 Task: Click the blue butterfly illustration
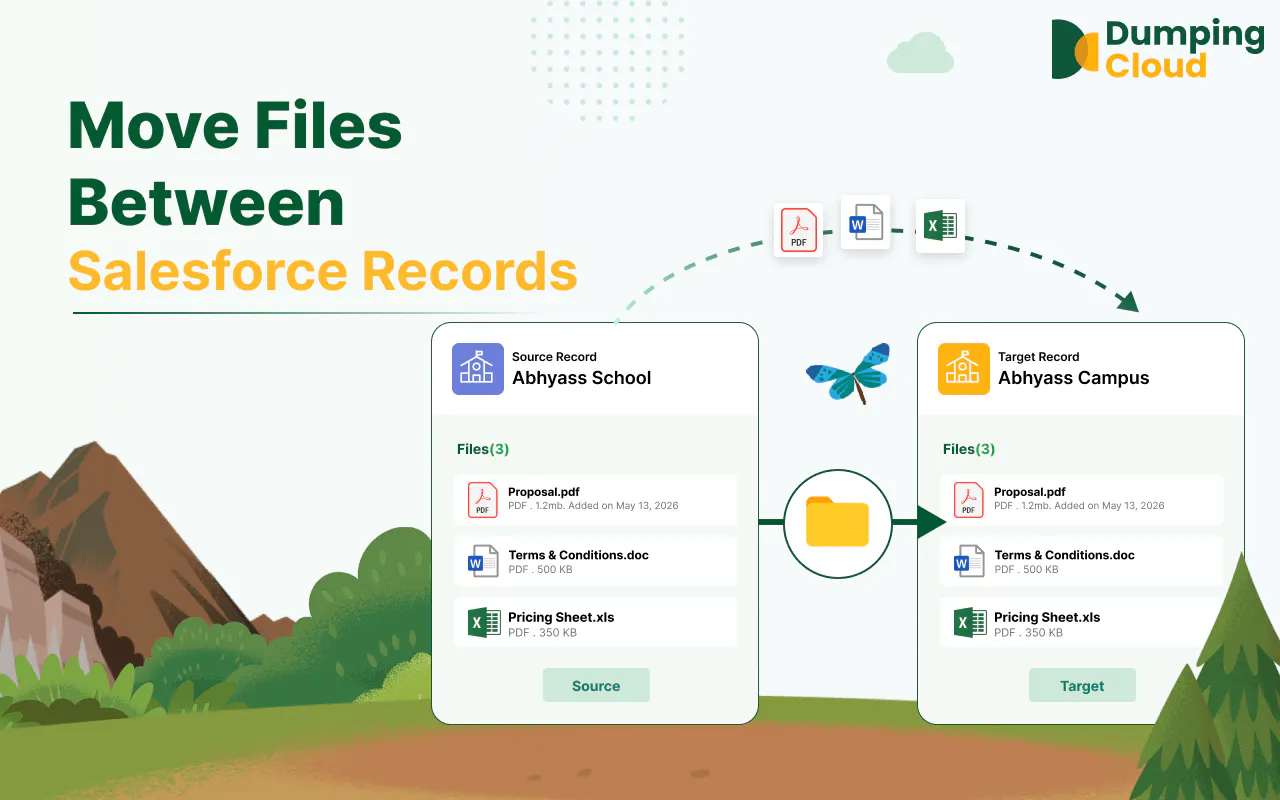click(x=849, y=372)
